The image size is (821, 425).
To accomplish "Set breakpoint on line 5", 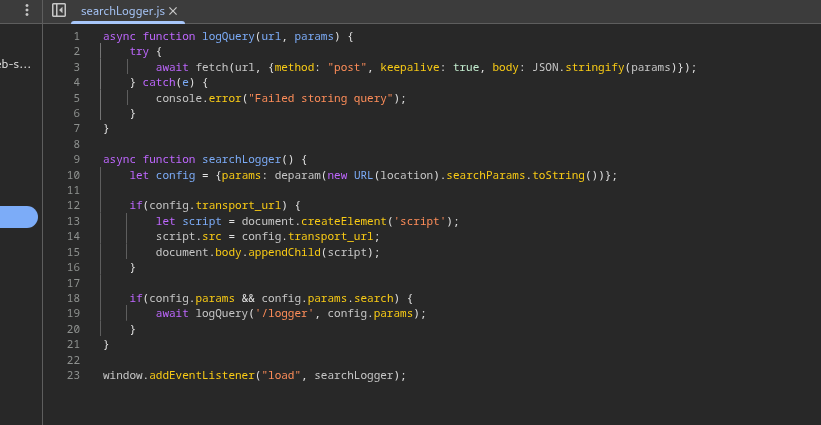I will 76,98.
